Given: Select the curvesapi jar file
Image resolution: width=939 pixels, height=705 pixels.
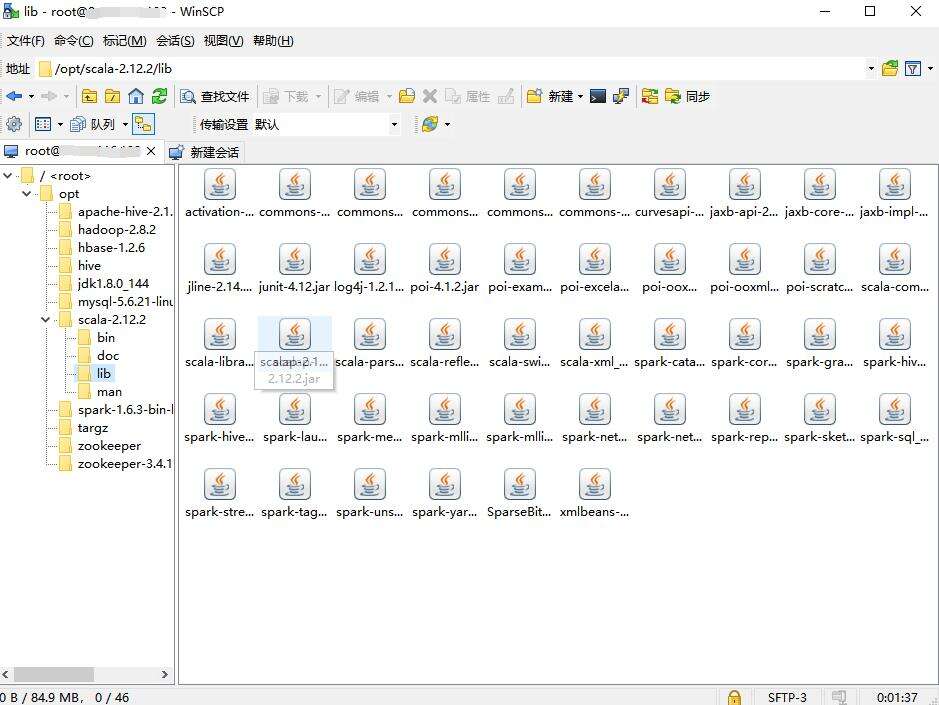Looking at the screenshot, I should pyautogui.click(x=670, y=193).
